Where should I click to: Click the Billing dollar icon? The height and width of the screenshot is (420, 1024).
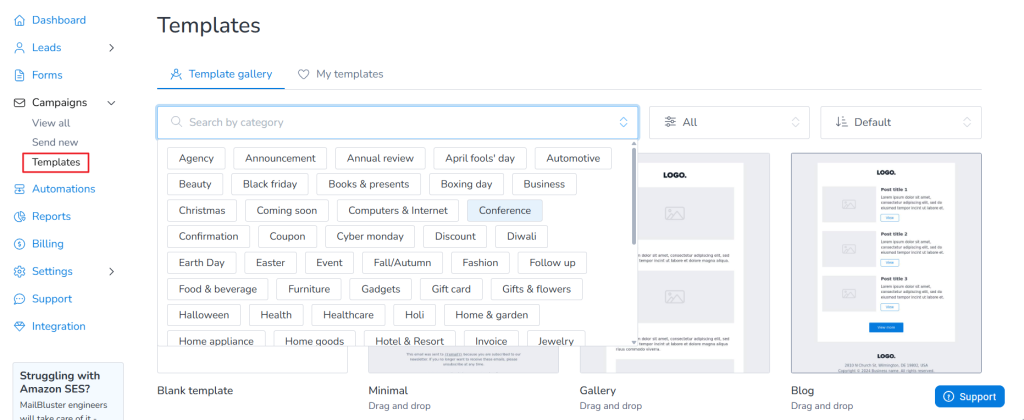(x=20, y=244)
